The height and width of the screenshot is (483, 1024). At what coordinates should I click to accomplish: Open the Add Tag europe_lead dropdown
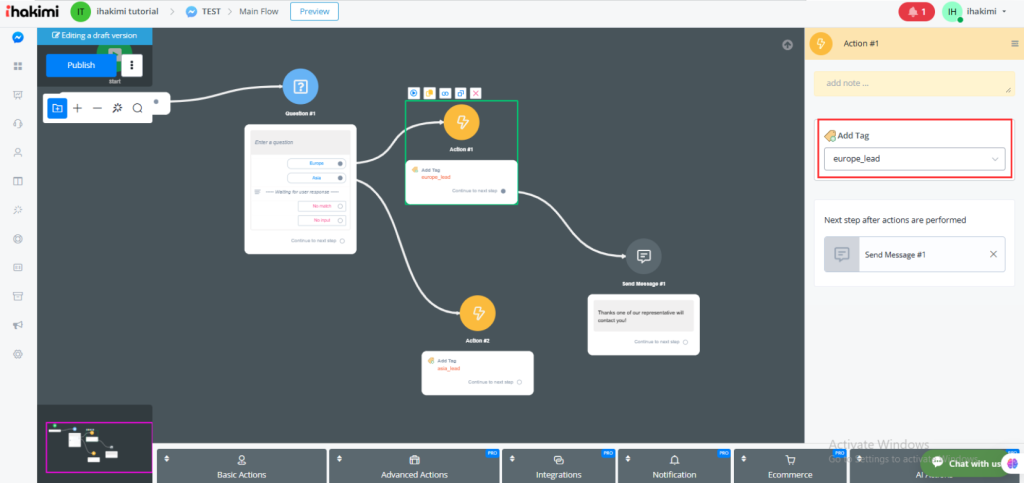point(914,159)
